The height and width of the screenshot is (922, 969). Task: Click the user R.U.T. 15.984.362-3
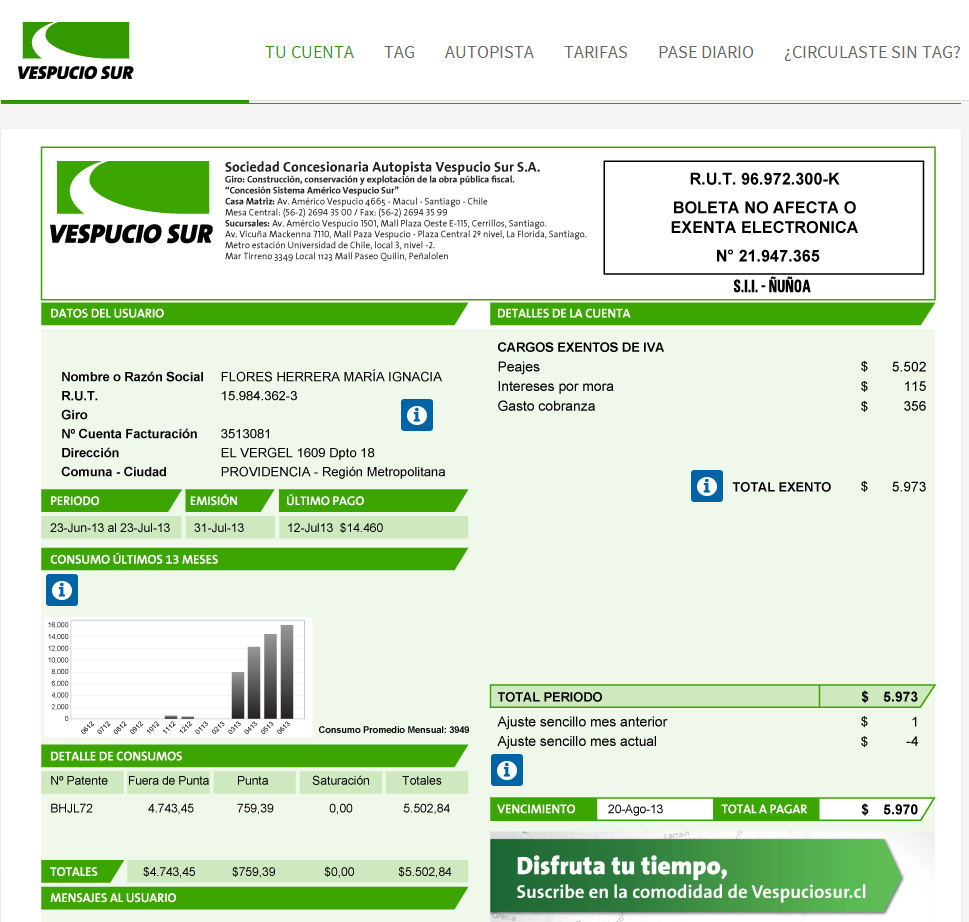click(259, 395)
